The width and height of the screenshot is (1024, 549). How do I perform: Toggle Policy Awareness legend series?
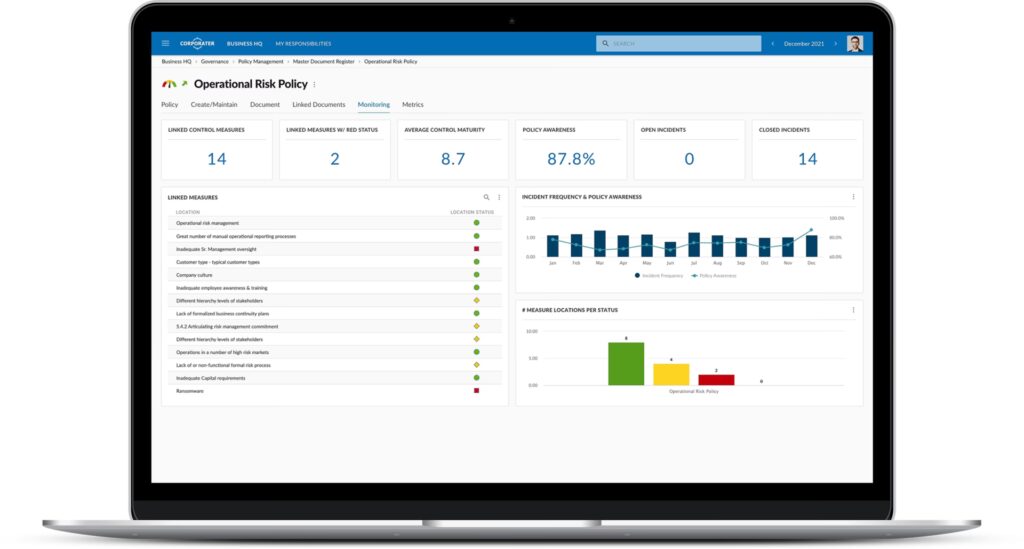(715, 275)
